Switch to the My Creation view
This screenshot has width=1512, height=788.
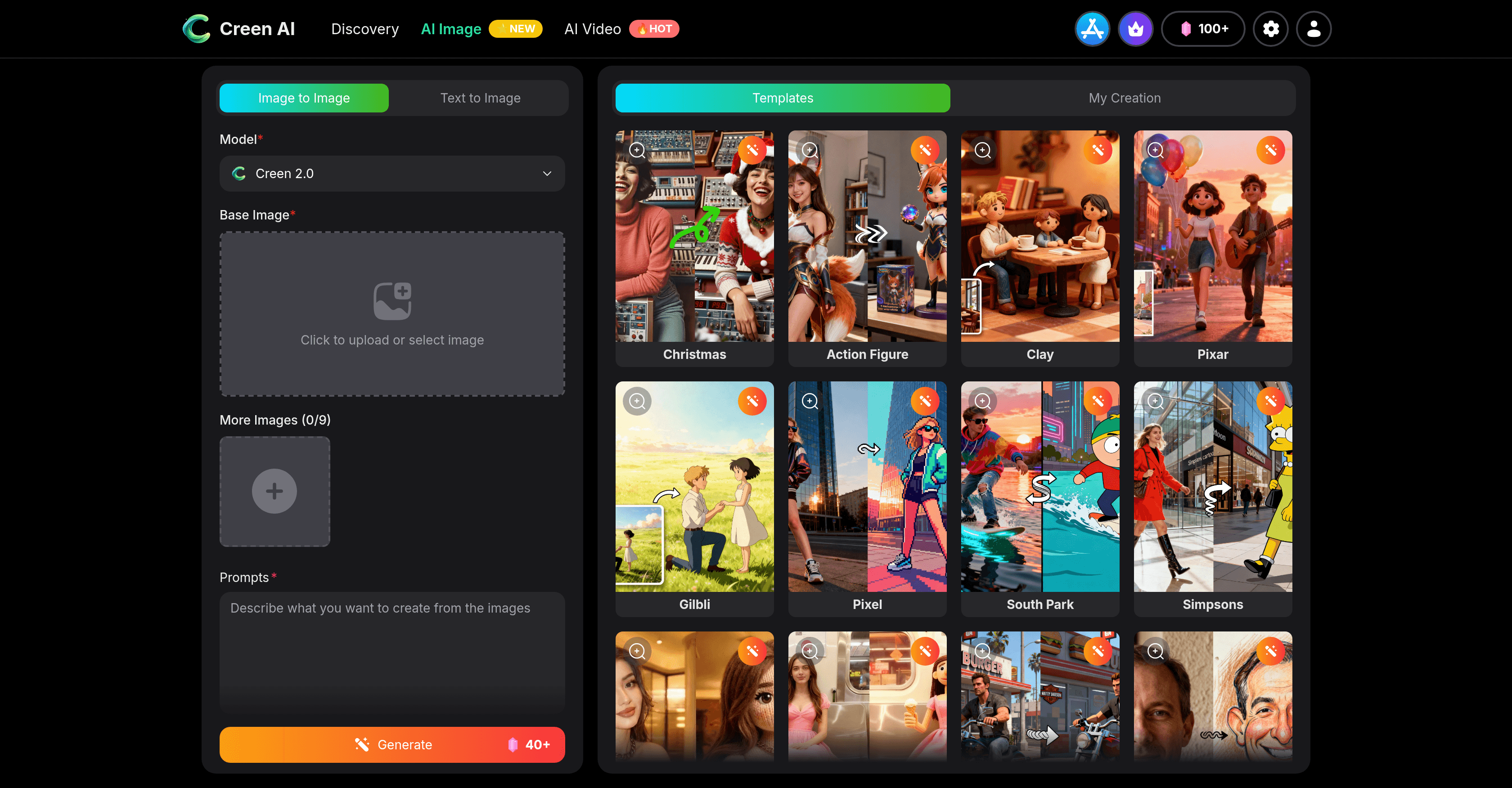point(1124,98)
